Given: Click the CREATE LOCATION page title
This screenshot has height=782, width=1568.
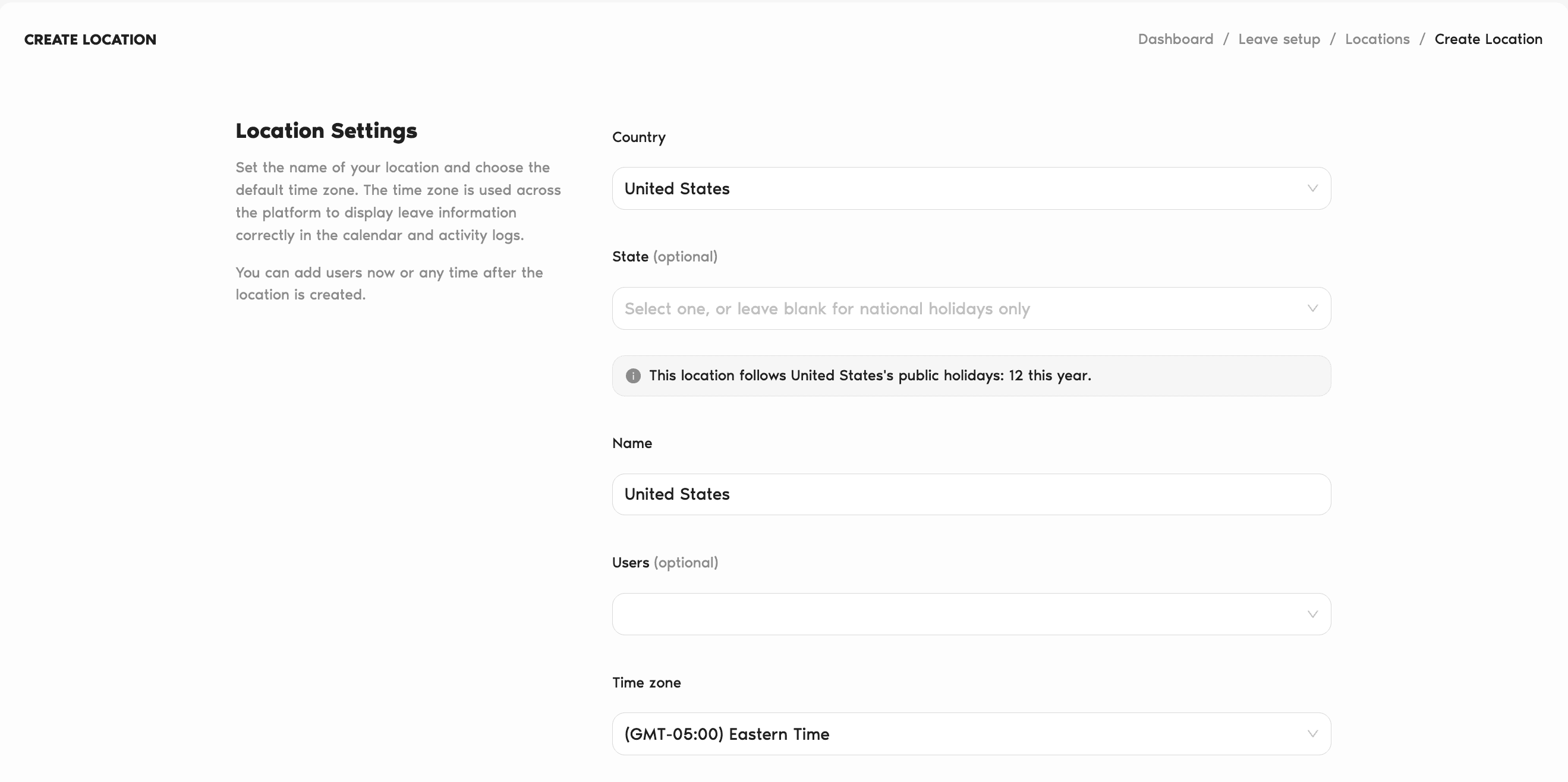Looking at the screenshot, I should (x=90, y=40).
